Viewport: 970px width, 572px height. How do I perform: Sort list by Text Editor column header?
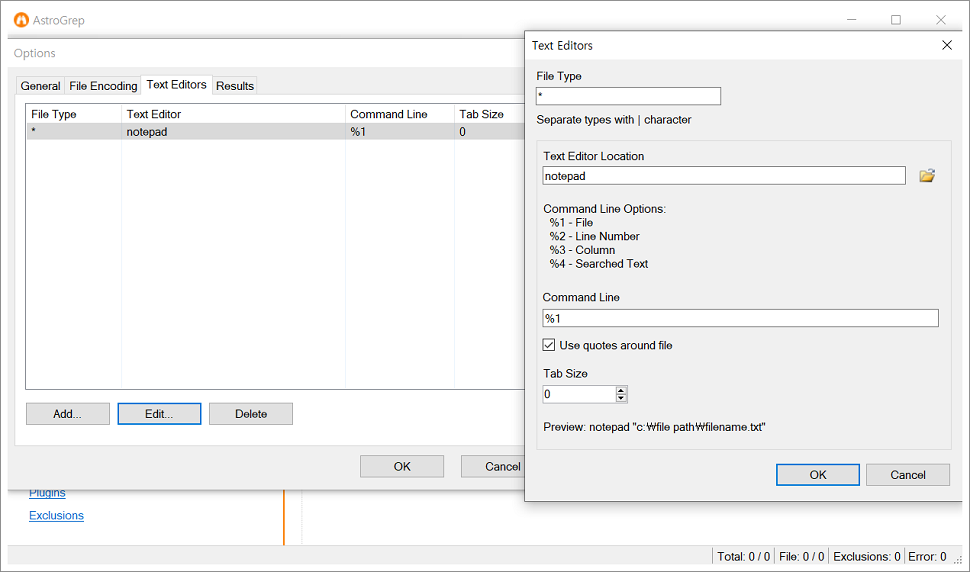[x=233, y=114]
